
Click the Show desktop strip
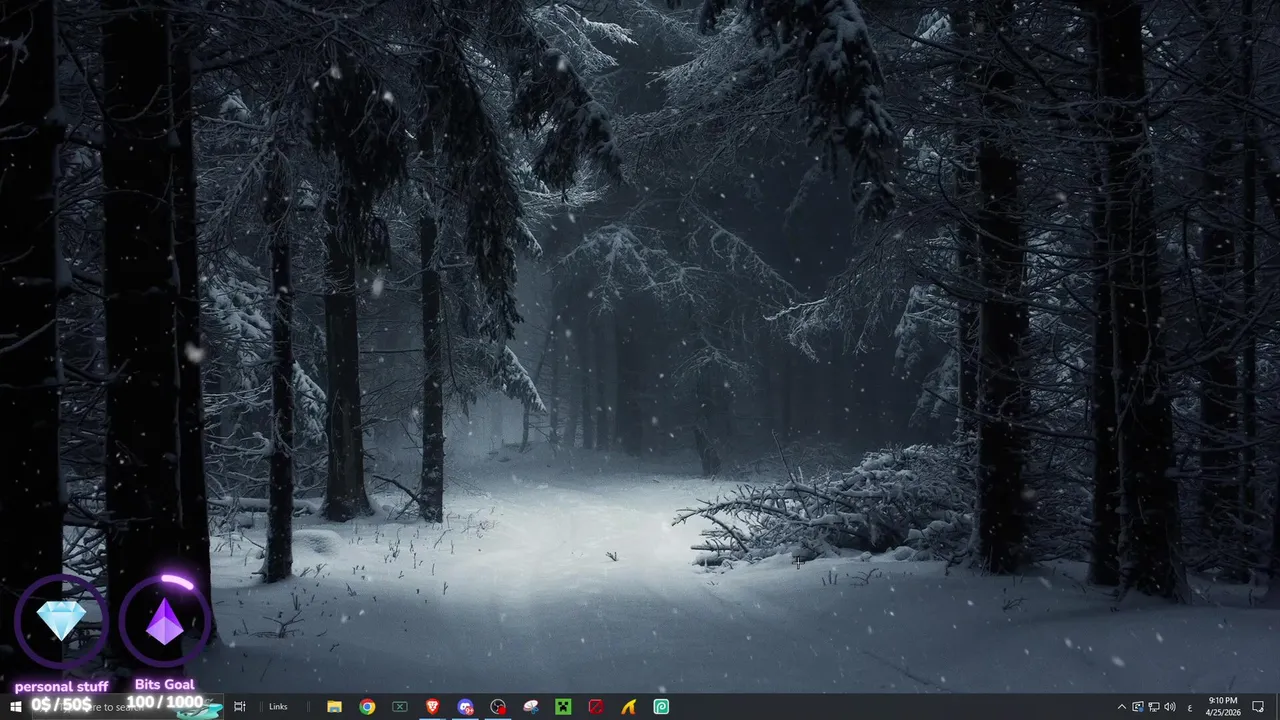coord(1277,707)
